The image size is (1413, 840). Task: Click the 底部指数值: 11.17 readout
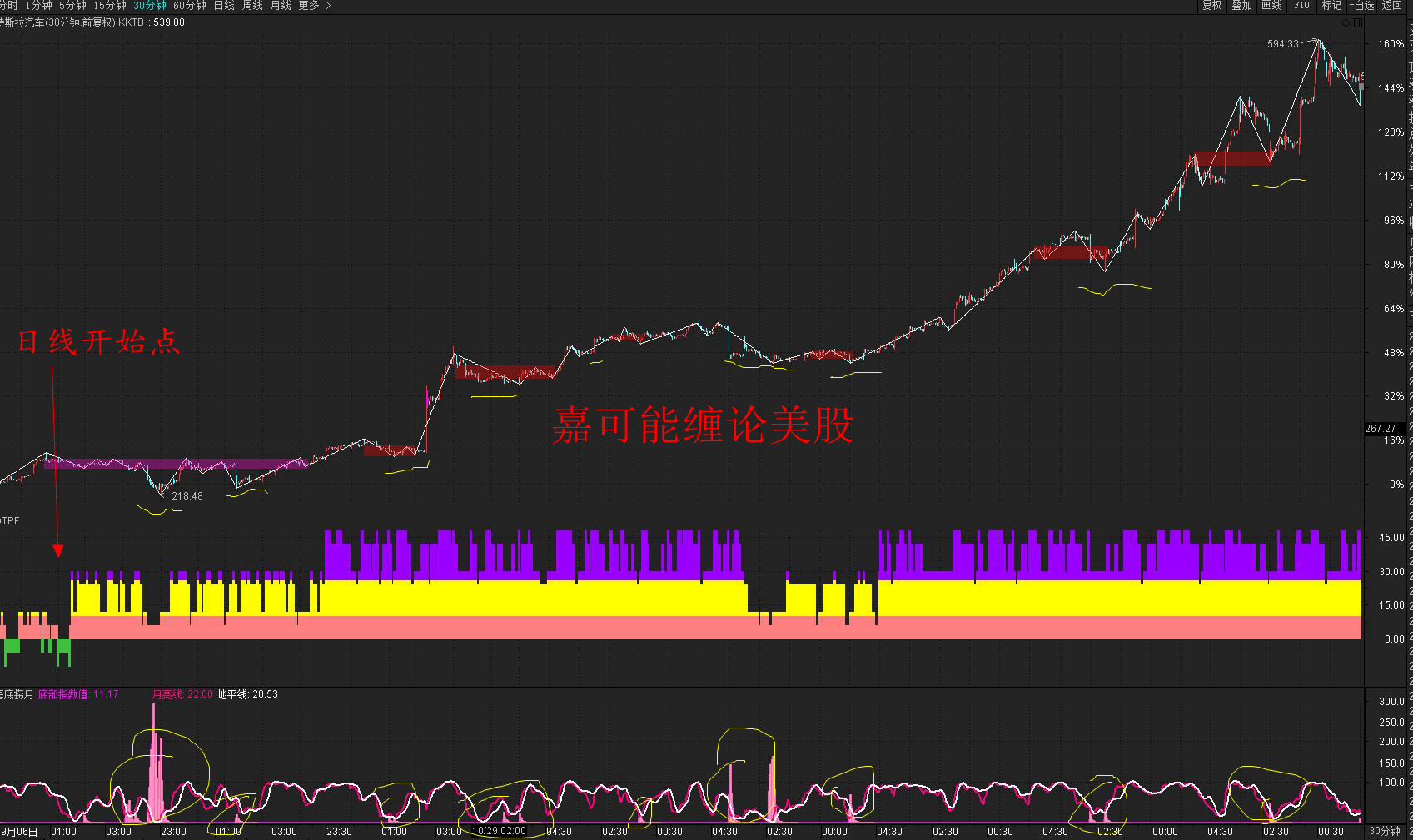point(78,694)
